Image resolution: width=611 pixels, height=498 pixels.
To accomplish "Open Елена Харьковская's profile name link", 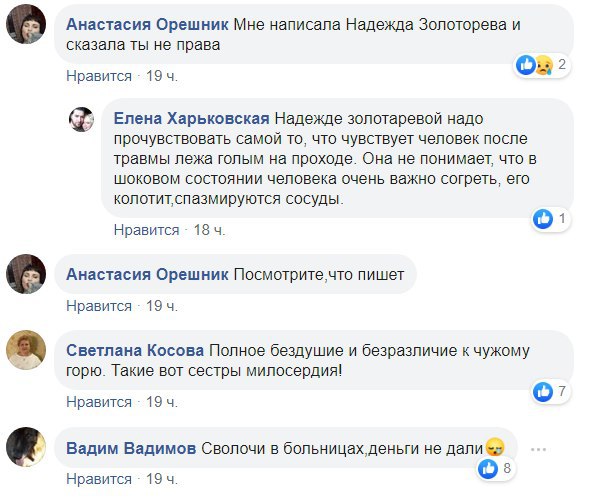I will point(191,116).
